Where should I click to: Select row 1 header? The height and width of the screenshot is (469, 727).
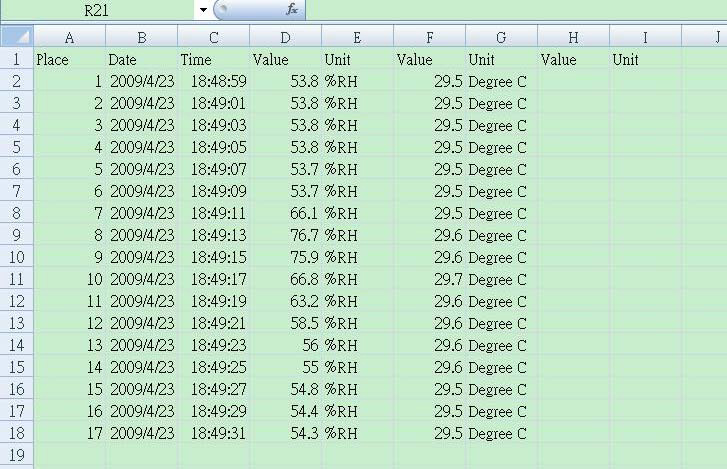tap(17, 59)
